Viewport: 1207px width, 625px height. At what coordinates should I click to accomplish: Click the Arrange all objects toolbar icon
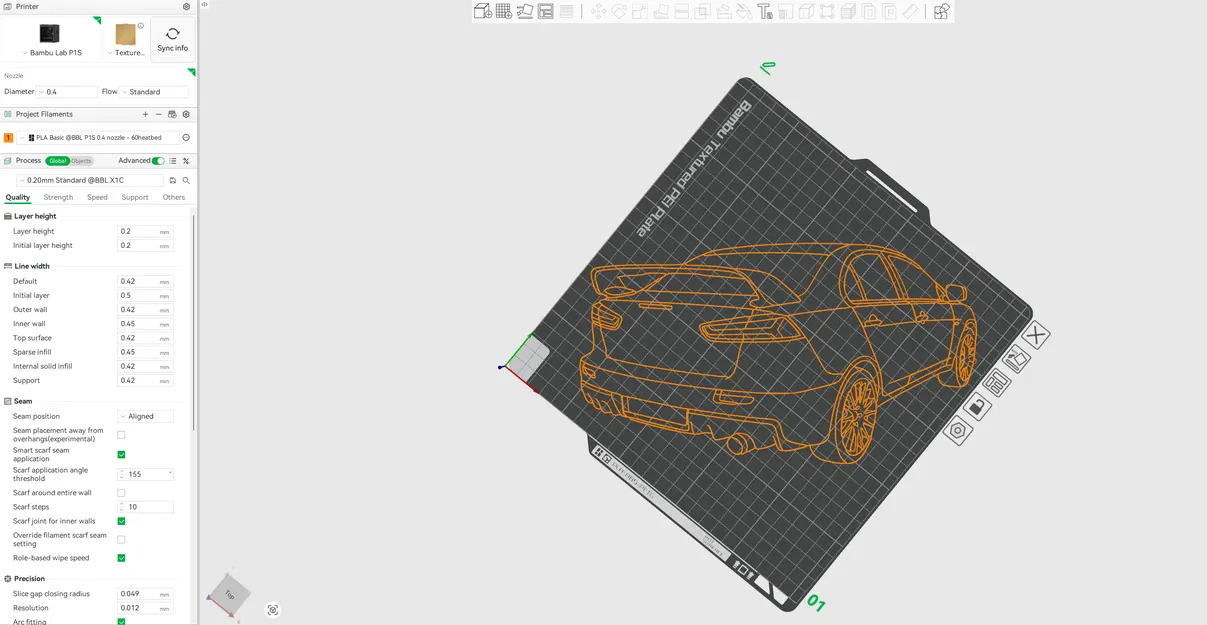point(546,12)
